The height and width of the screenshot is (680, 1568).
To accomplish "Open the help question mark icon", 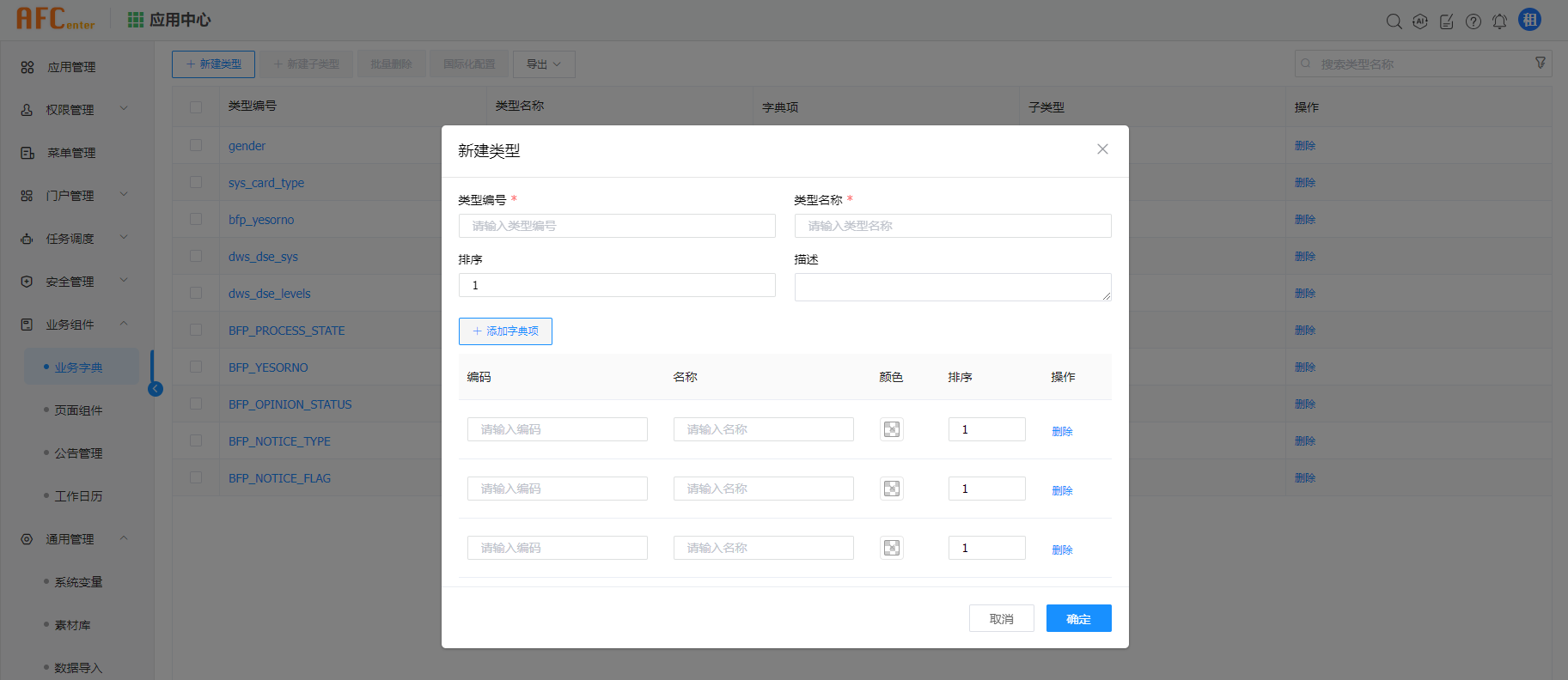I will pyautogui.click(x=1473, y=21).
